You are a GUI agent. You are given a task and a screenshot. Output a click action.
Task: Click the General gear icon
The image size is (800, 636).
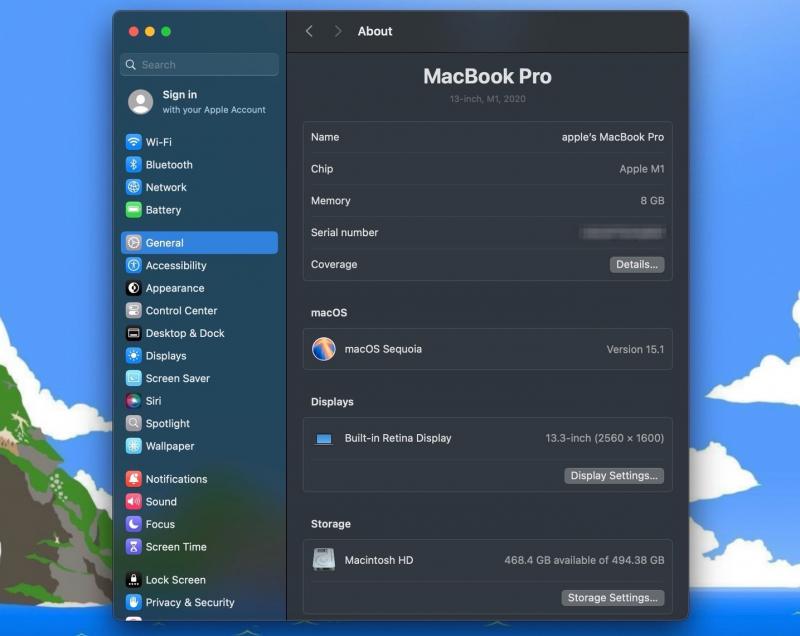134,243
